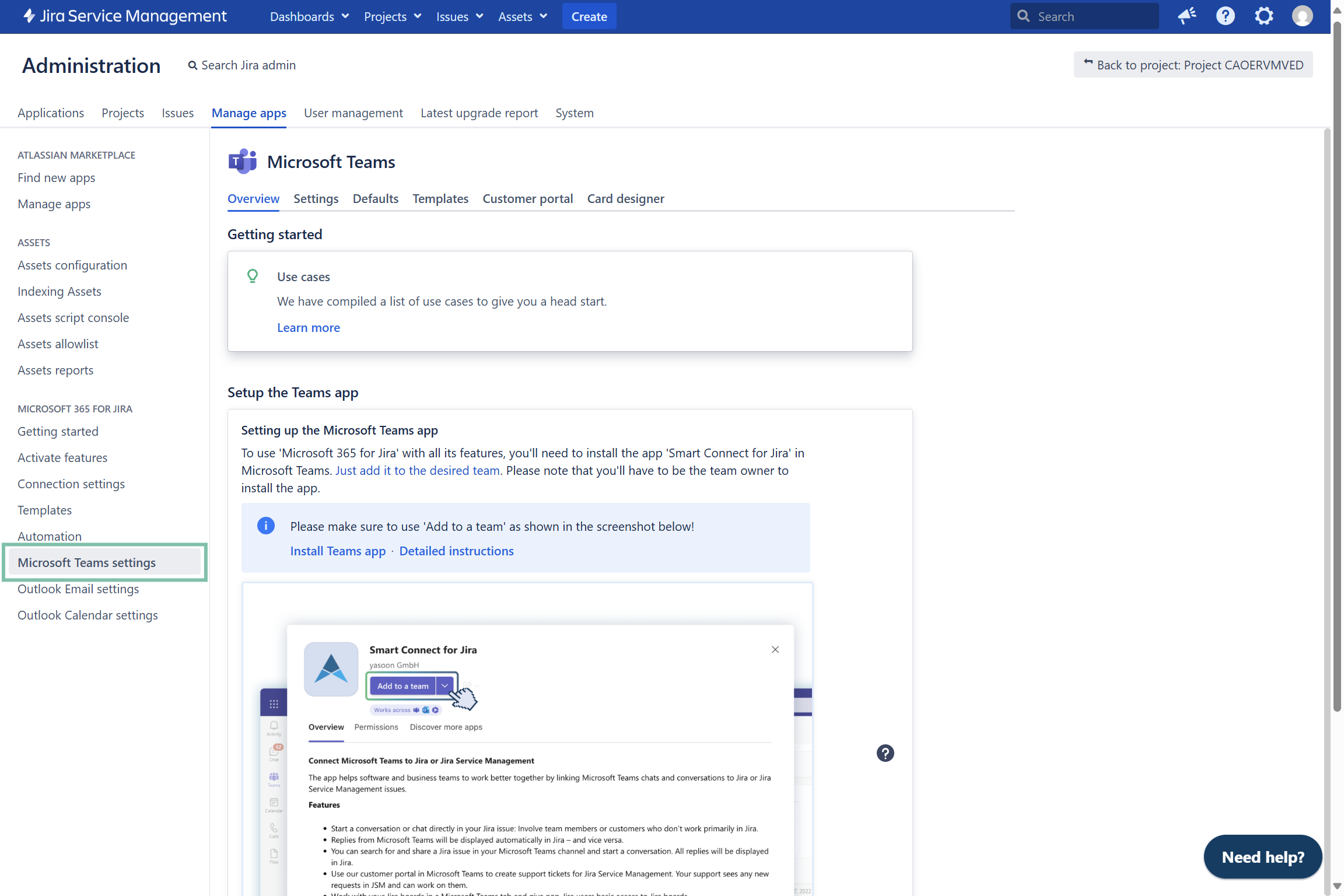Open Outlook Calendar settings in sidebar
Viewport: 1344px width, 896px height.
[x=87, y=615]
